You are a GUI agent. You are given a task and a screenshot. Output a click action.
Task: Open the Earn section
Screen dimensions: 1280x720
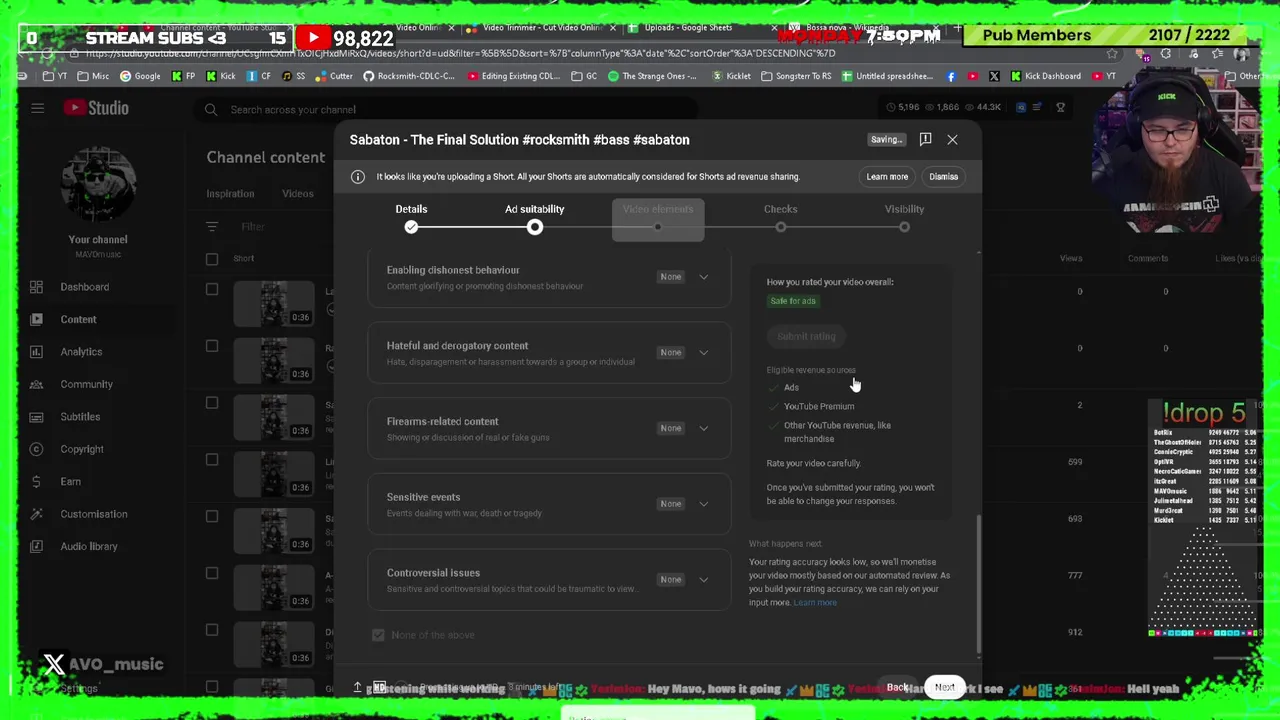70,481
